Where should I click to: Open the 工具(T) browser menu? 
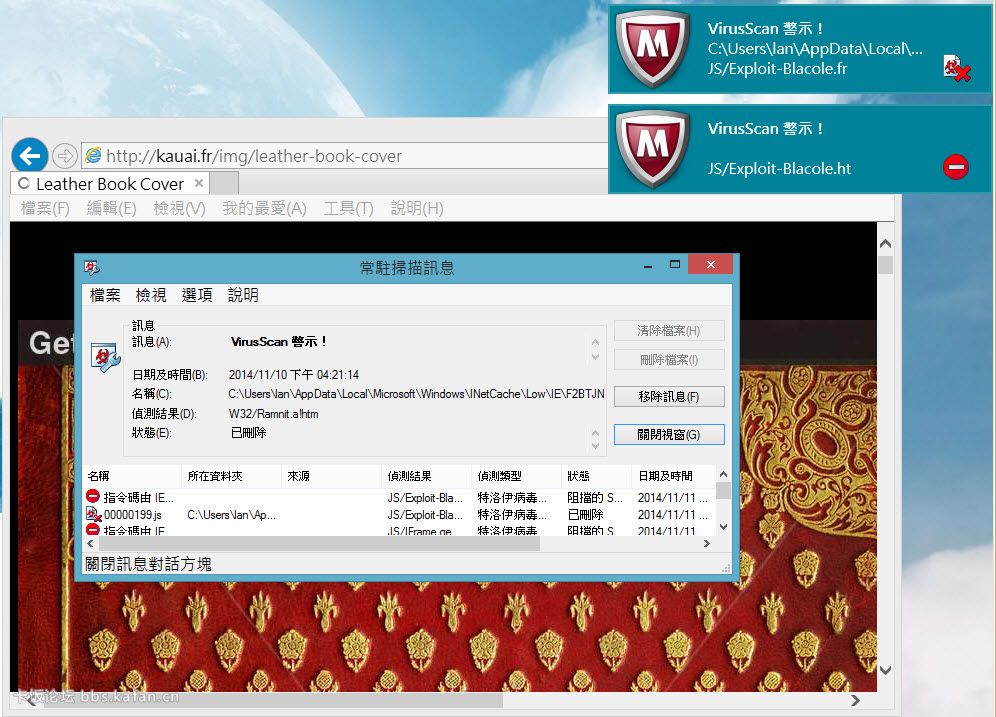[x=348, y=208]
